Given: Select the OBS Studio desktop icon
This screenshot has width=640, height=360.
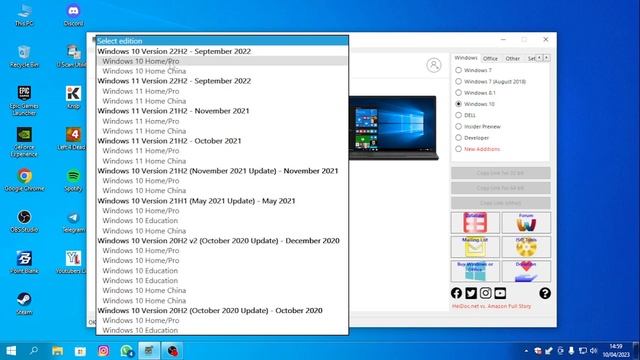Looking at the screenshot, I should 24,221.
